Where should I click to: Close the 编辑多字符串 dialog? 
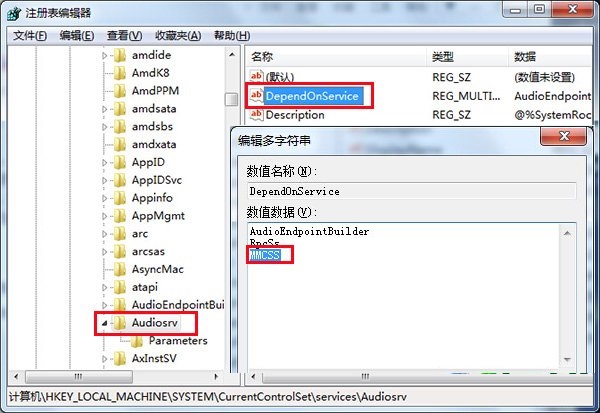click(x=563, y=136)
